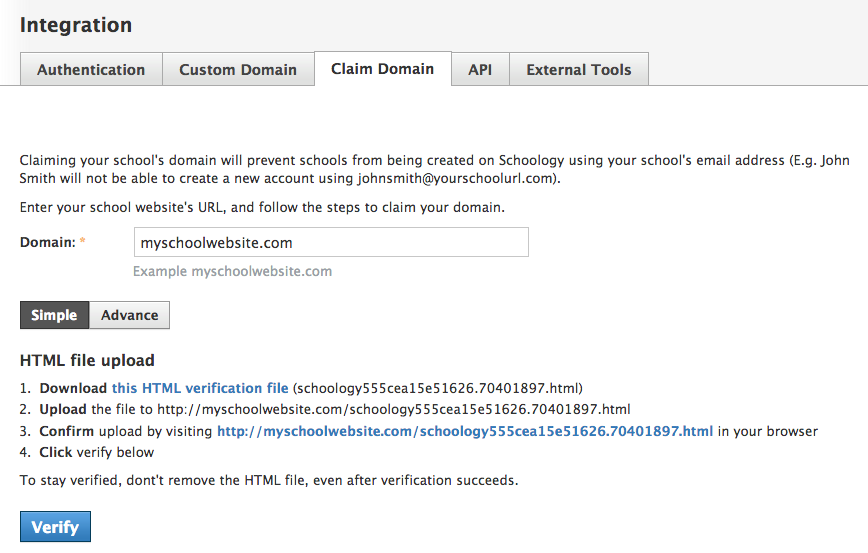Click the red required asterisk beside Domain
The height and width of the screenshot is (553, 868).
(x=83, y=243)
